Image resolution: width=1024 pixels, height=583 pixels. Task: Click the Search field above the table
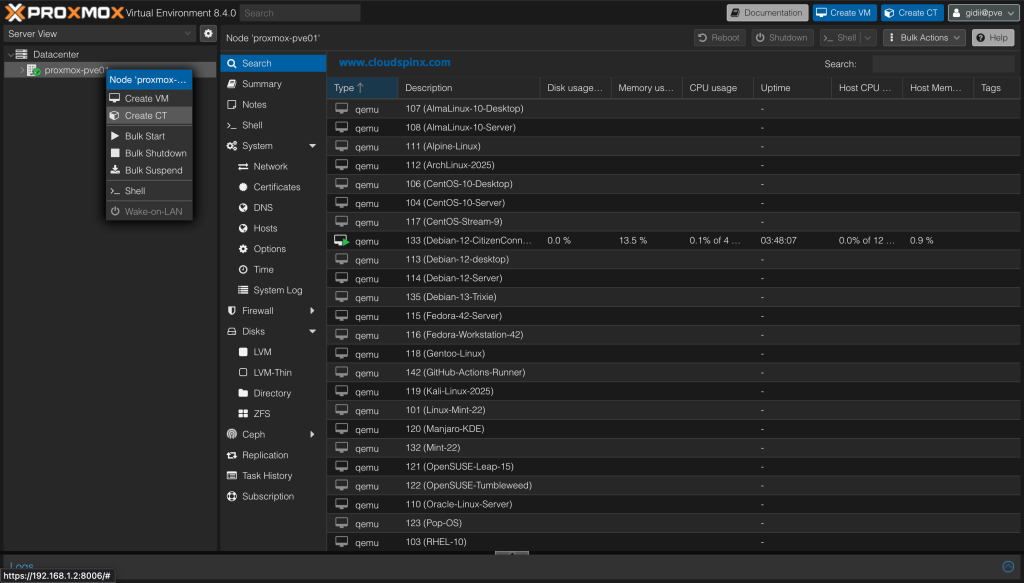point(941,64)
